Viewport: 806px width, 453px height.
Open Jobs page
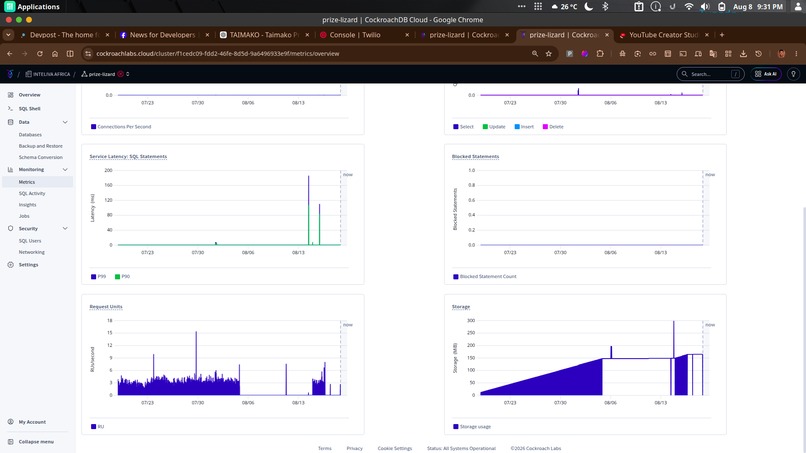[24, 216]
